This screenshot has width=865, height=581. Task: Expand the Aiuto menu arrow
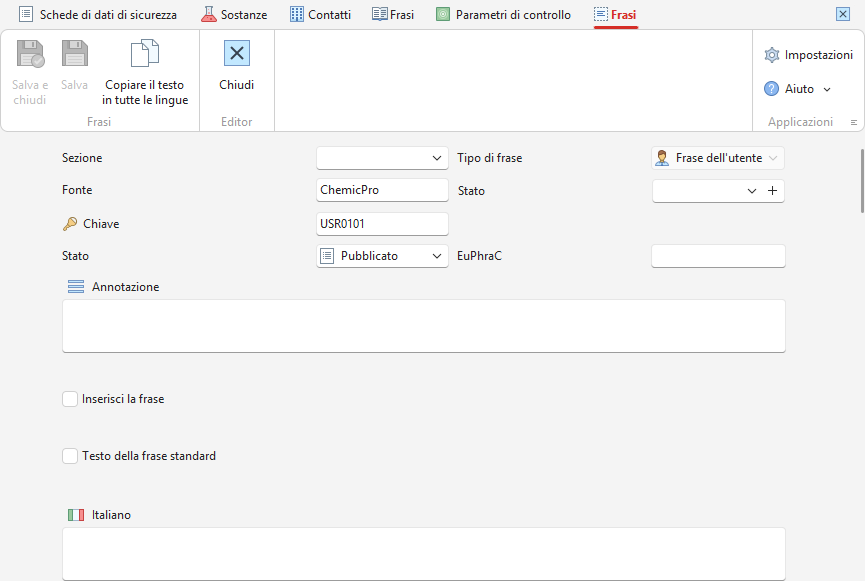[x=827, y=89]
